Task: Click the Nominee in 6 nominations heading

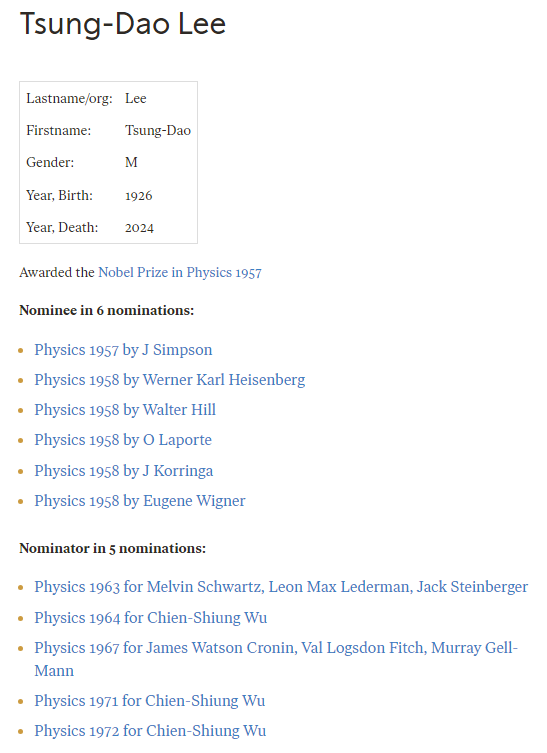Action: click(x=107, y=310)
